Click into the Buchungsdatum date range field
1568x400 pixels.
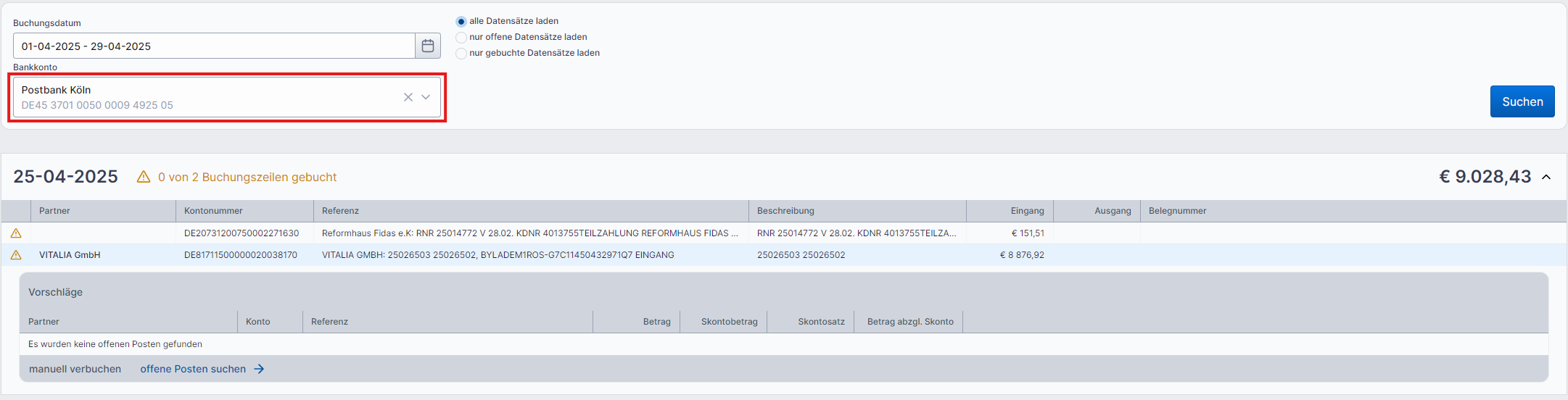point(214,46)
